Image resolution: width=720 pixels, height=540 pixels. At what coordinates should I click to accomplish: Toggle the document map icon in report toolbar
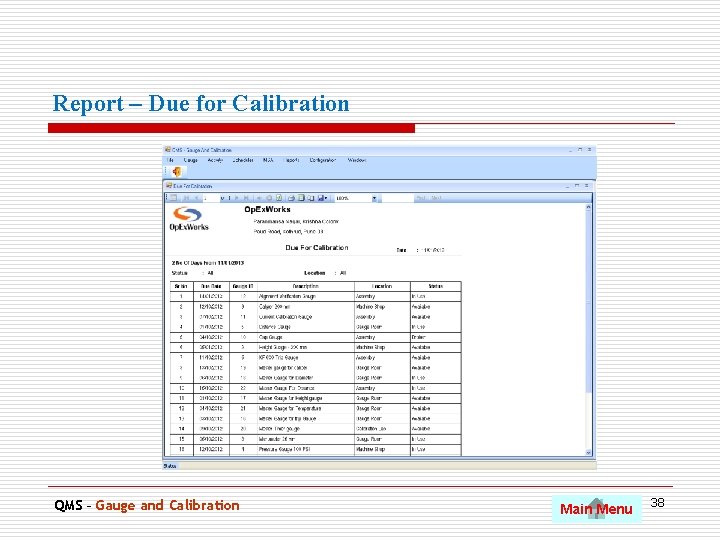173,198
